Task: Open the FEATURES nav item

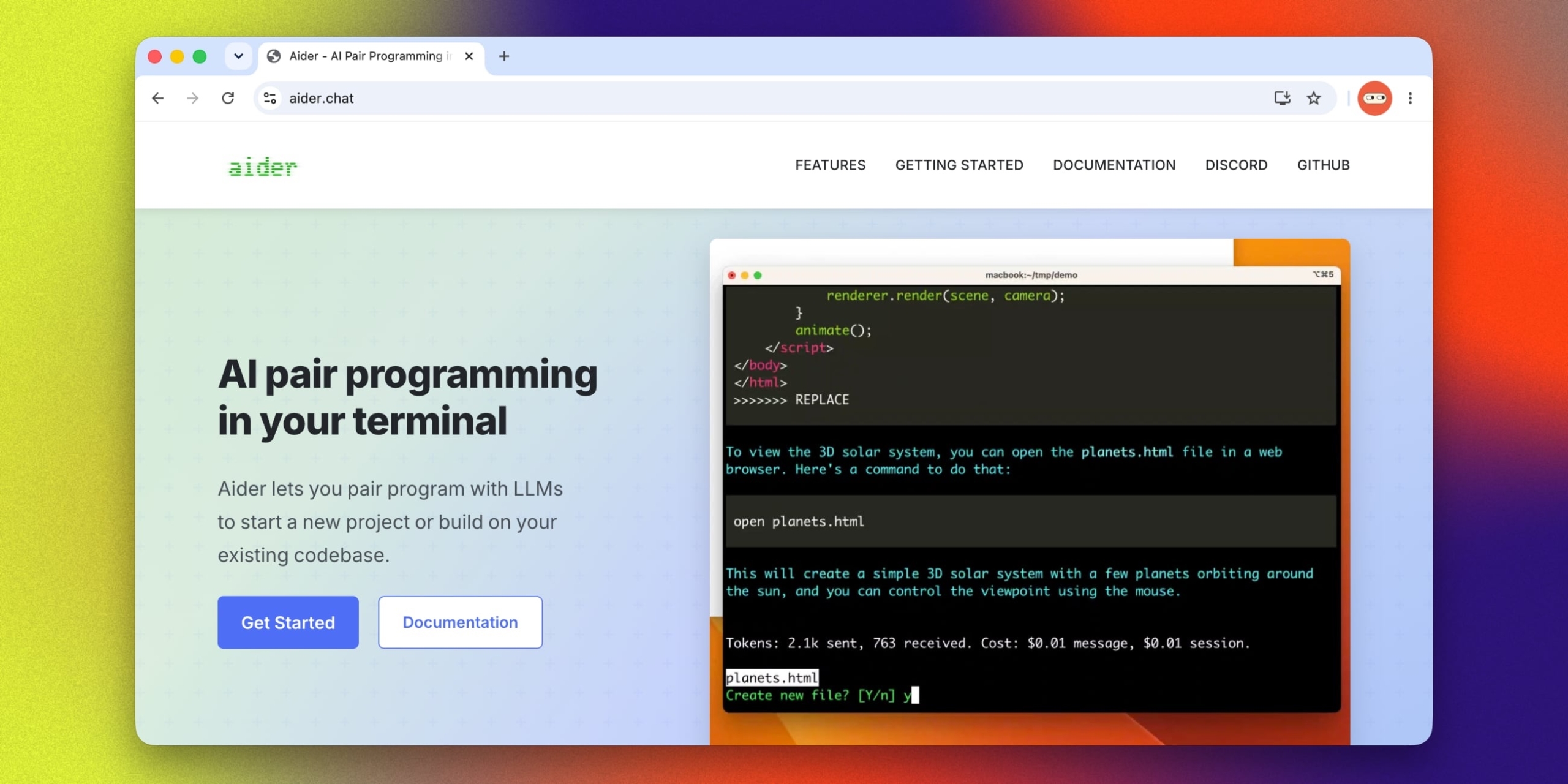Action: click(830, 165)
